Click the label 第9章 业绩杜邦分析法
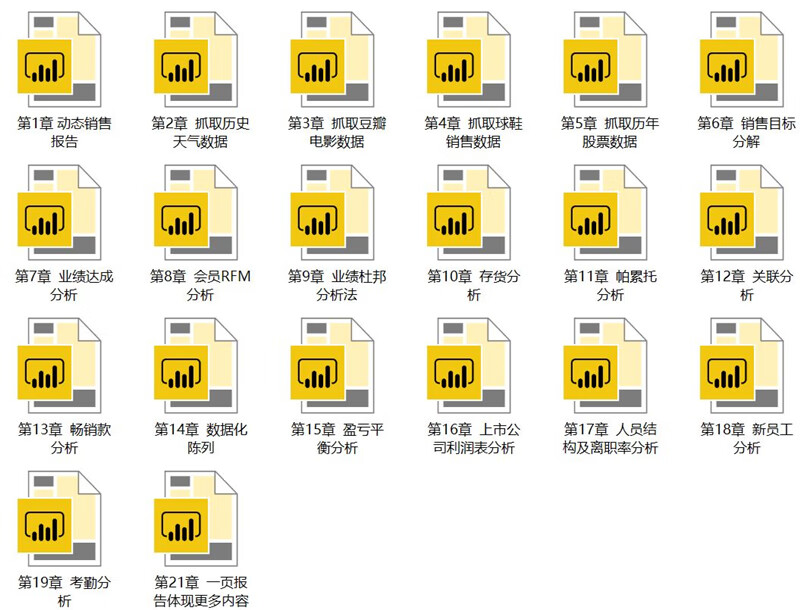The image size is (800, 610). click(337, 285)
